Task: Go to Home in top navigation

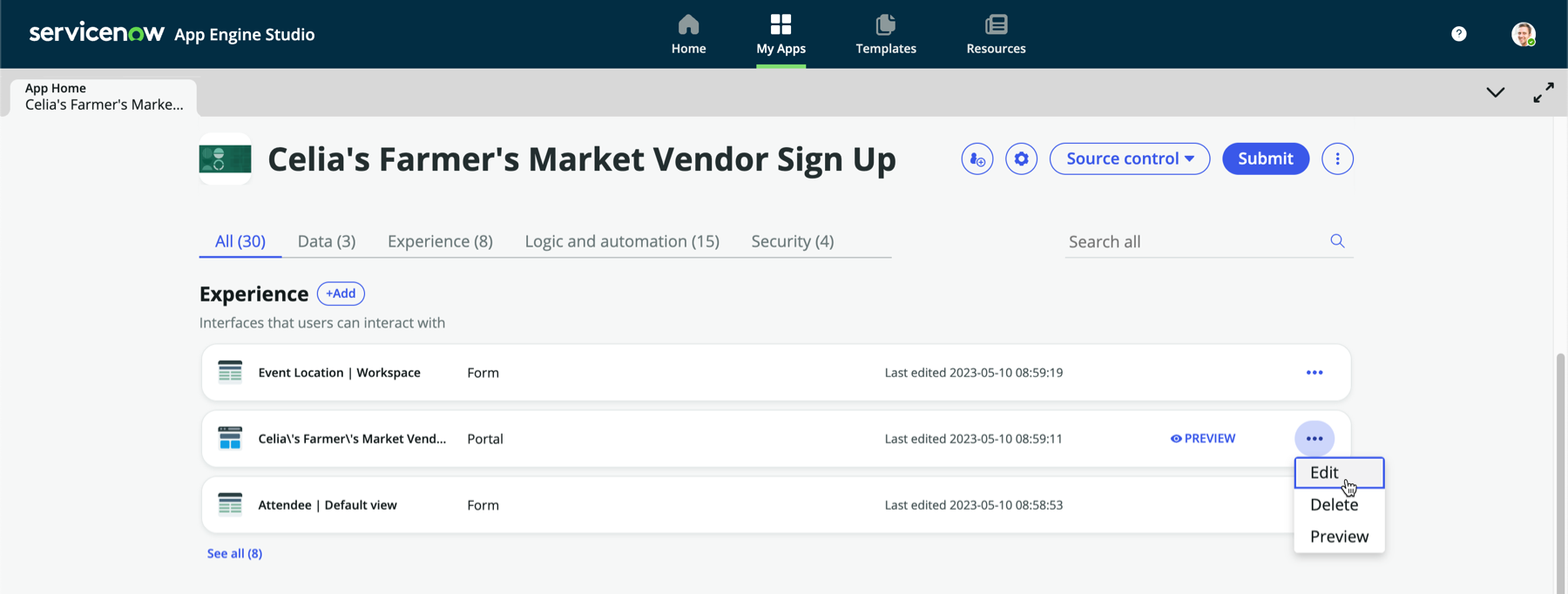Action: (688, 34)
